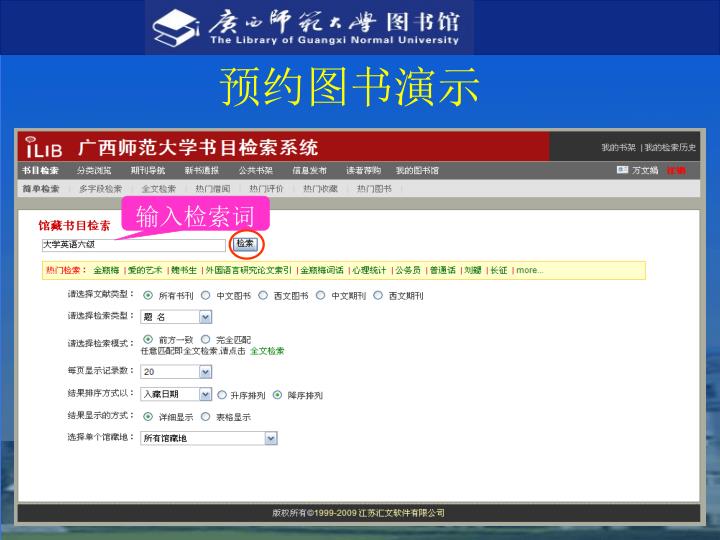Click the username text in the menu bar
The height and width of the screenshot is (540, 720).
645,170
